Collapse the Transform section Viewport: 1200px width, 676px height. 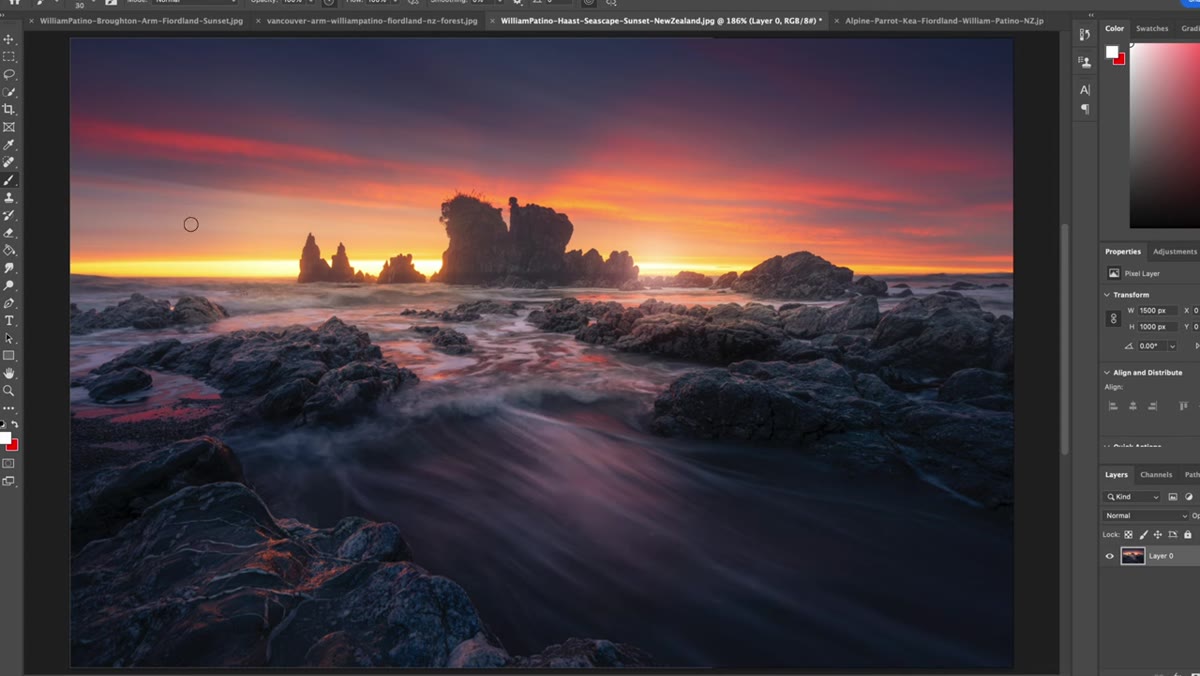[x=1107, y=295]
